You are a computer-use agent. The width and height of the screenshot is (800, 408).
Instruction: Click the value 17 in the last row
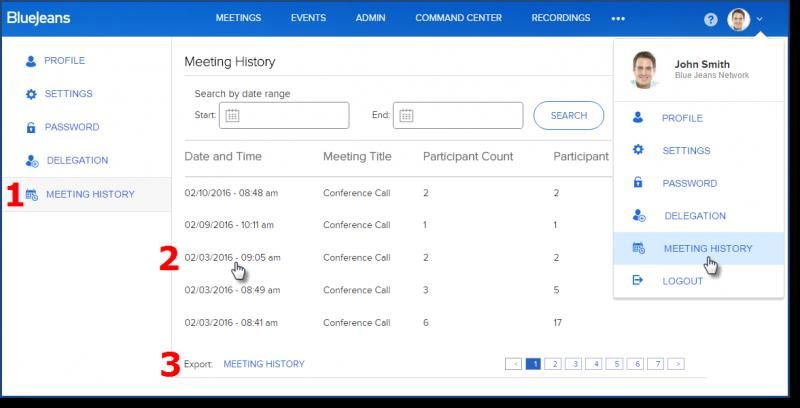(x=558, y=322)
